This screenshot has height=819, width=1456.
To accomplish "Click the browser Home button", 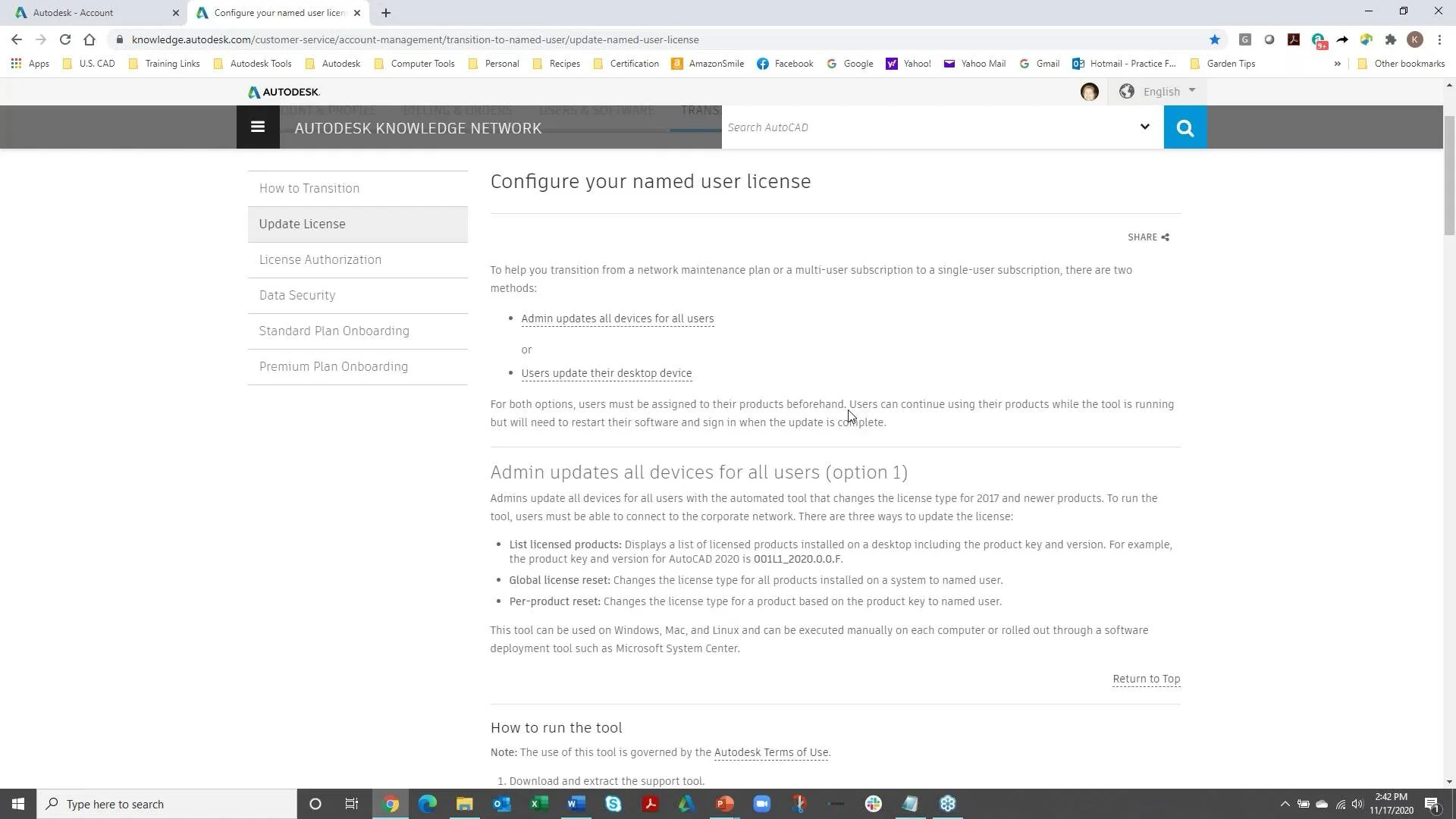I will (x=89, y=39).
